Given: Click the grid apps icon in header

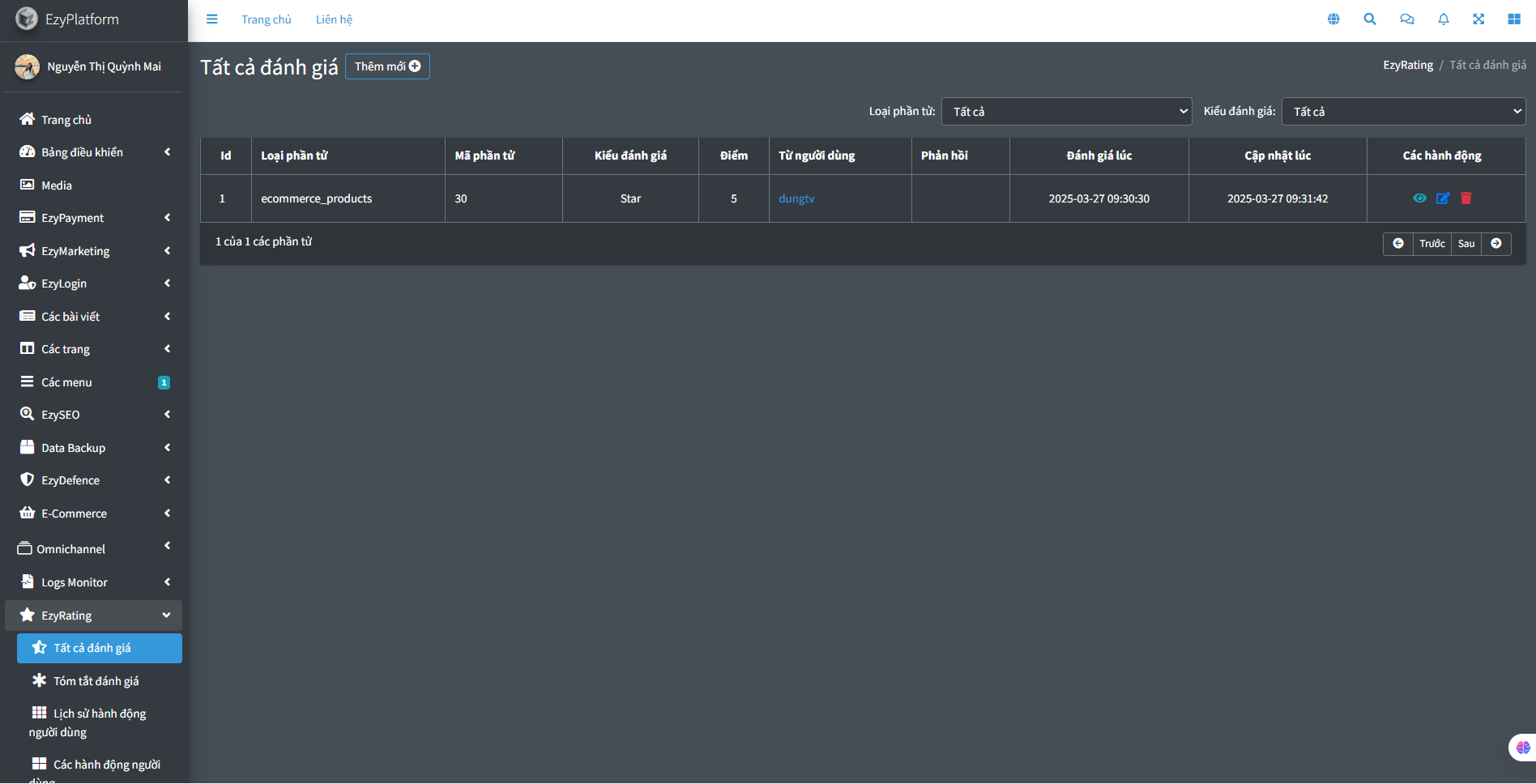Looking at the screenshot, I should pos(1513,19).
